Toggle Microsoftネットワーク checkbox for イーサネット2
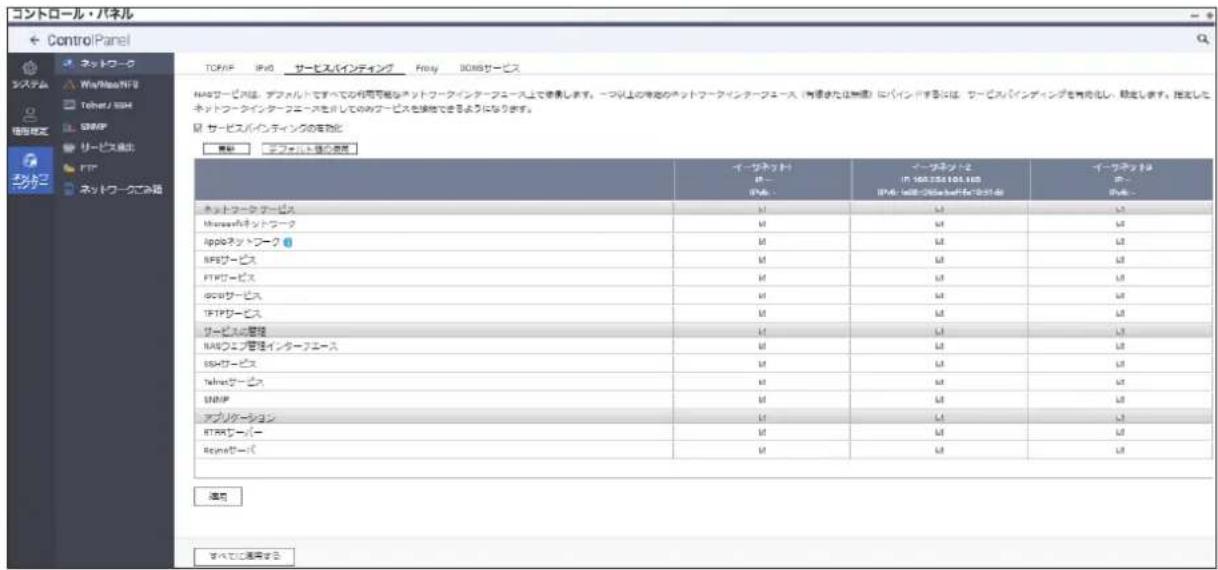The width and height of the screenshot is (1218, 570). point(940,226)
